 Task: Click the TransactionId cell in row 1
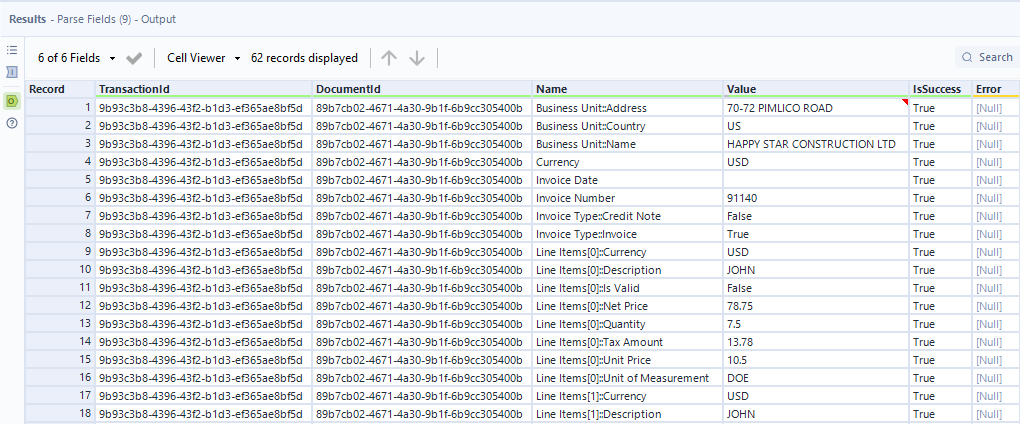point(204,108)
